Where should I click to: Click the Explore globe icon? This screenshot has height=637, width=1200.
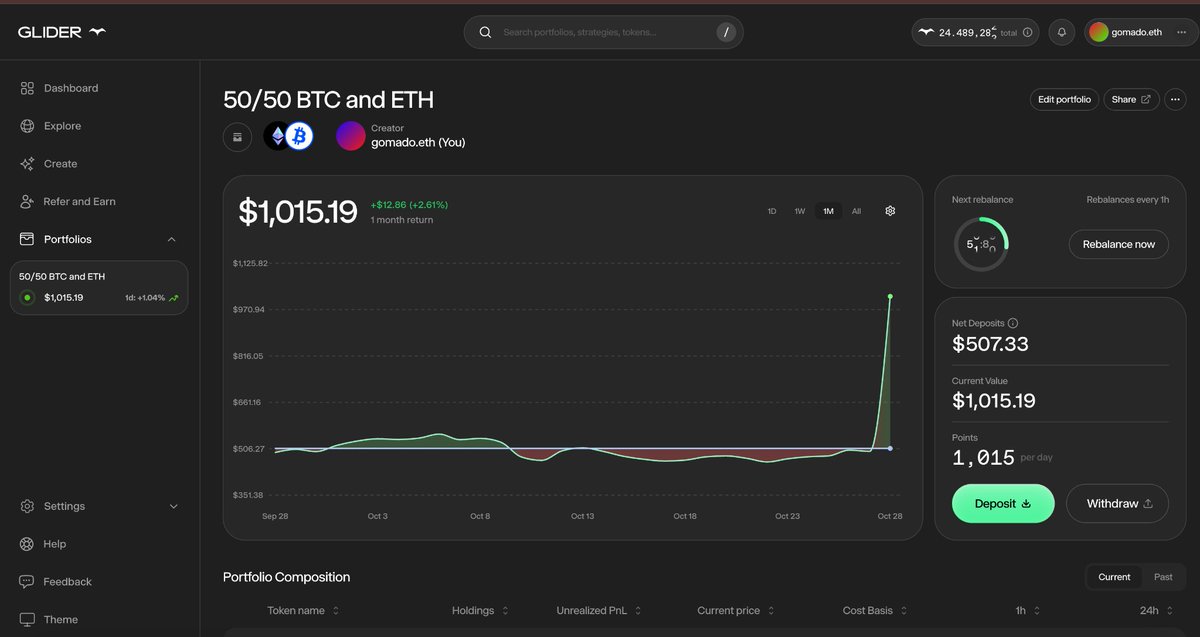[x=27, y=126]
